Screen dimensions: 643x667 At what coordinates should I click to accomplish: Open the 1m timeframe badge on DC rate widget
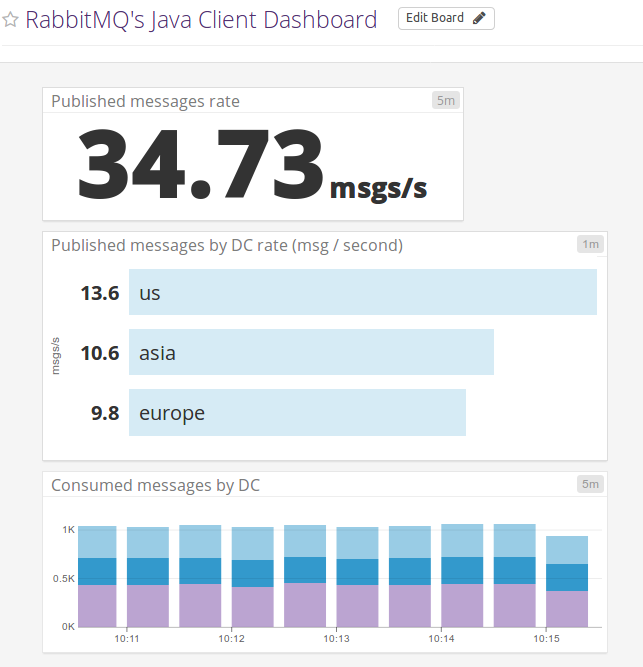coord(590,244)
